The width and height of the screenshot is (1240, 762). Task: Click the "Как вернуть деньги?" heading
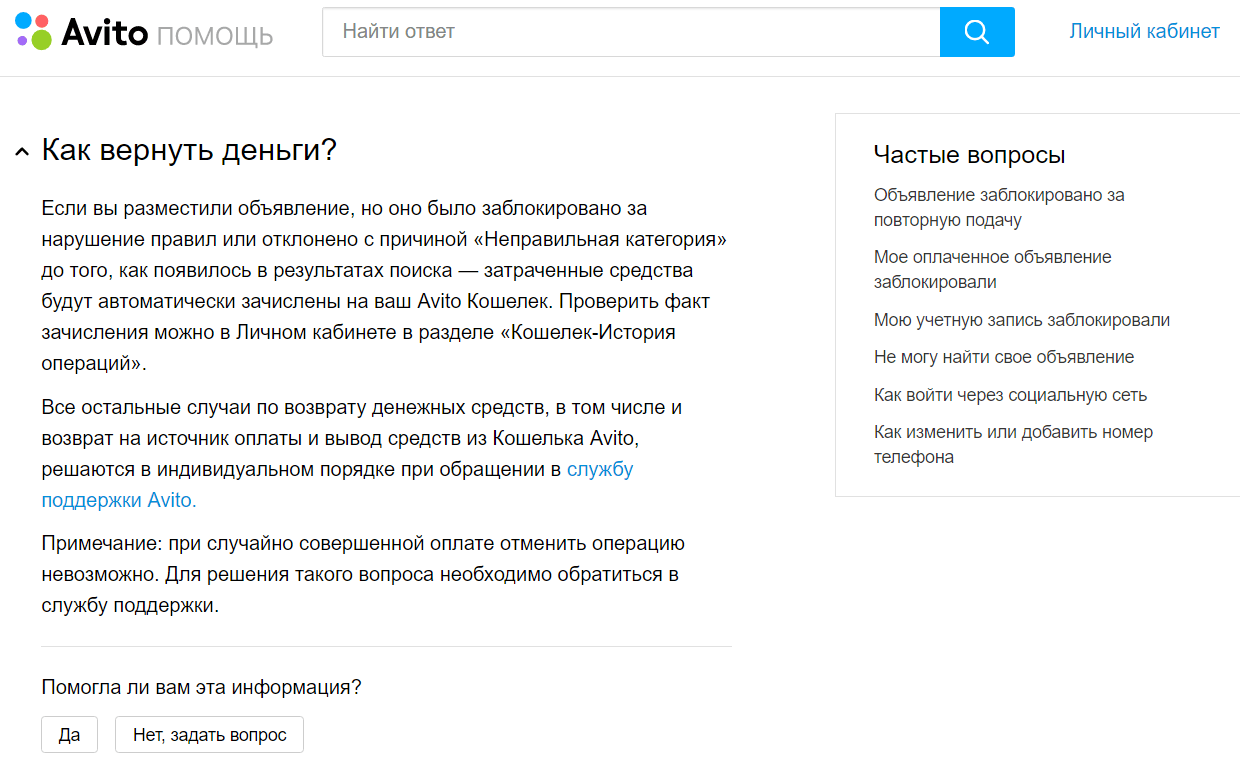pos(189,151)
